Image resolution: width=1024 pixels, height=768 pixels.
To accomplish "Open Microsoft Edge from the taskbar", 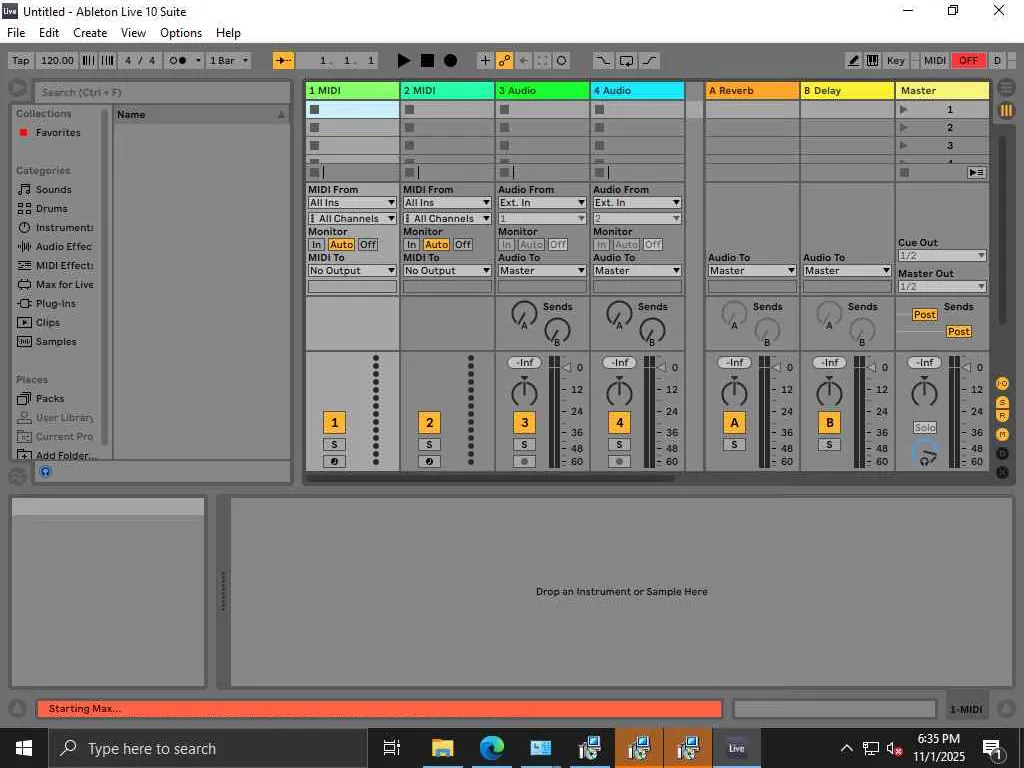I will coord(491,748).
